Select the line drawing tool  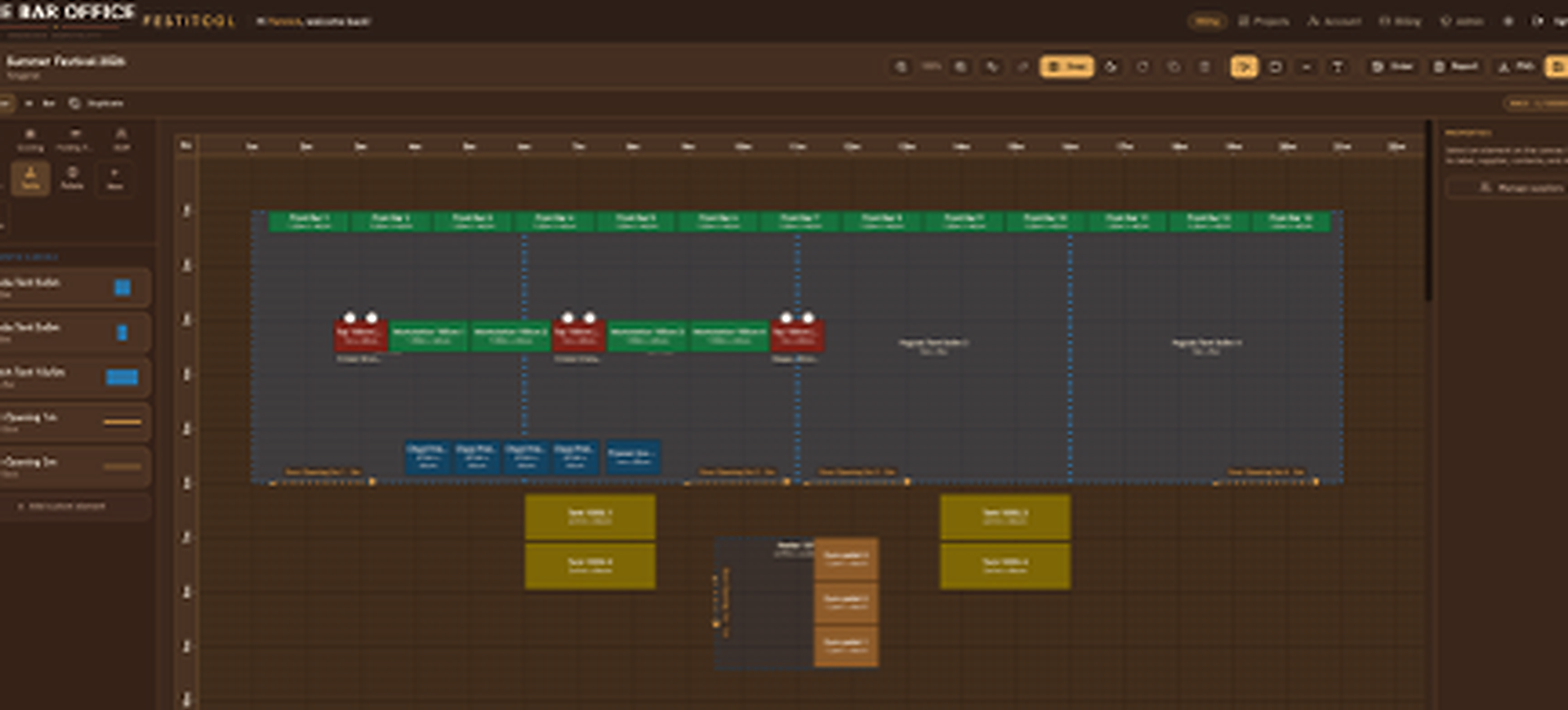[1306, 67]
